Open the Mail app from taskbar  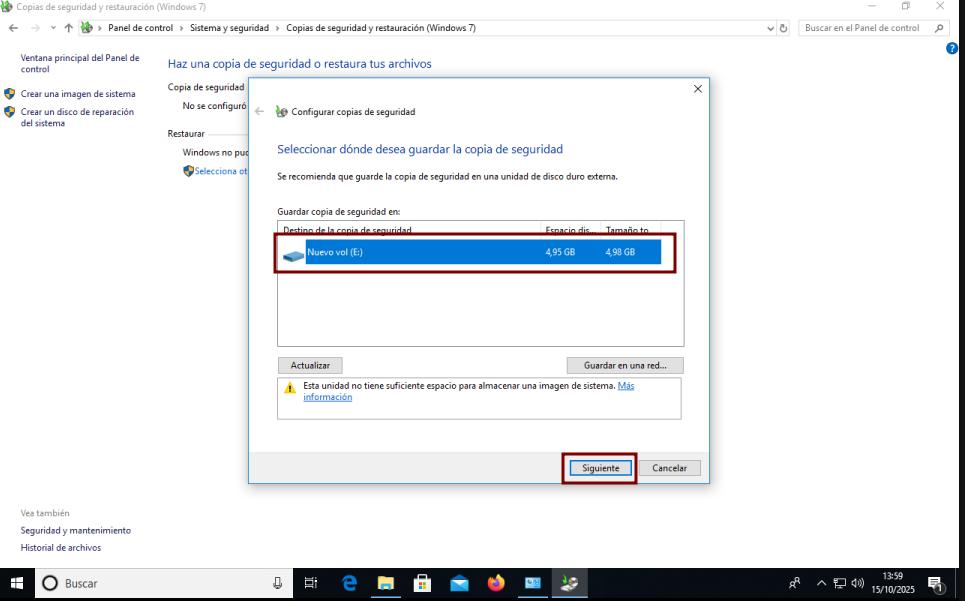tap(459, 583)
